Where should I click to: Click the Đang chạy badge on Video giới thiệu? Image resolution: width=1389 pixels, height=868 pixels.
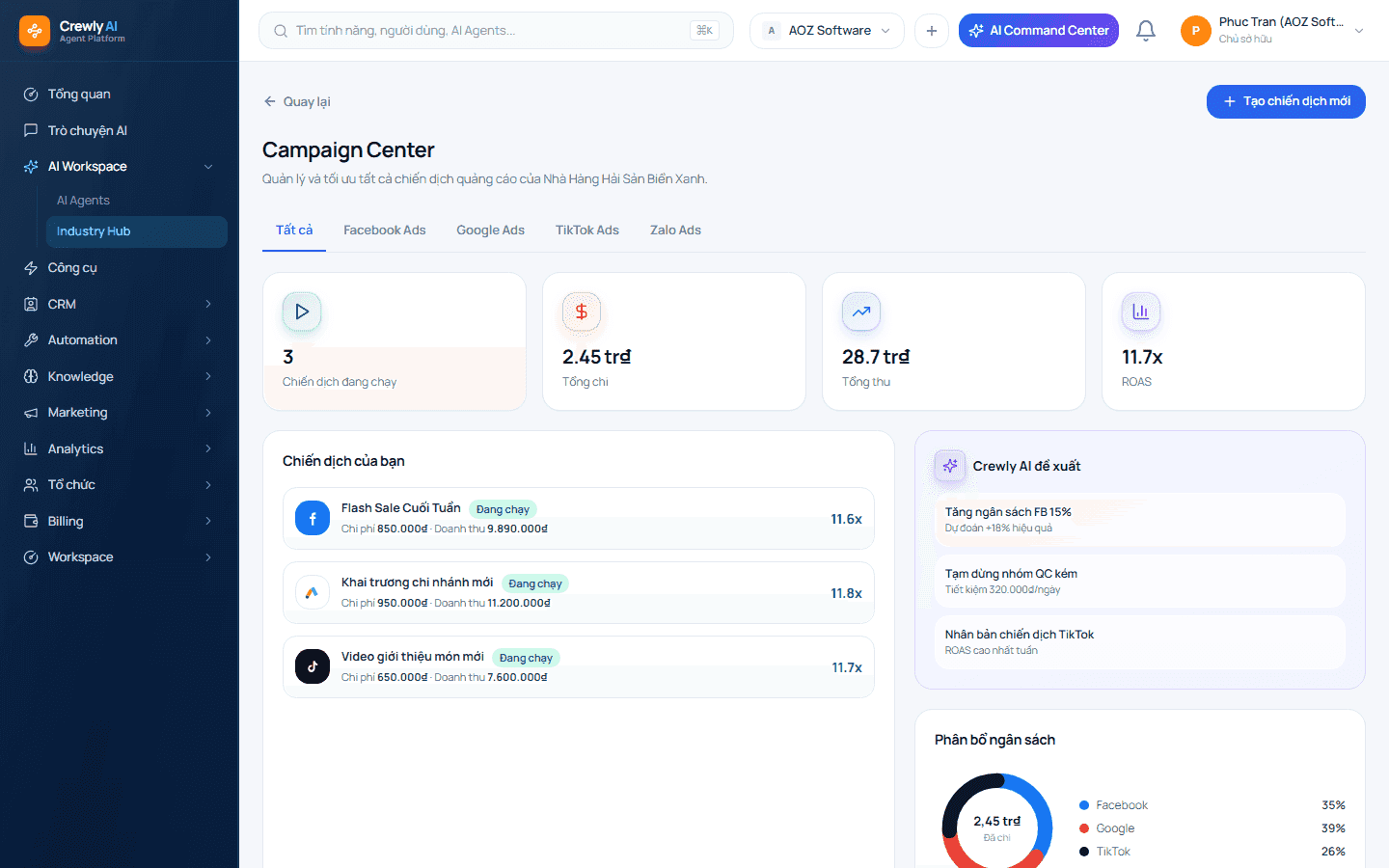click(x=526, y=658)
